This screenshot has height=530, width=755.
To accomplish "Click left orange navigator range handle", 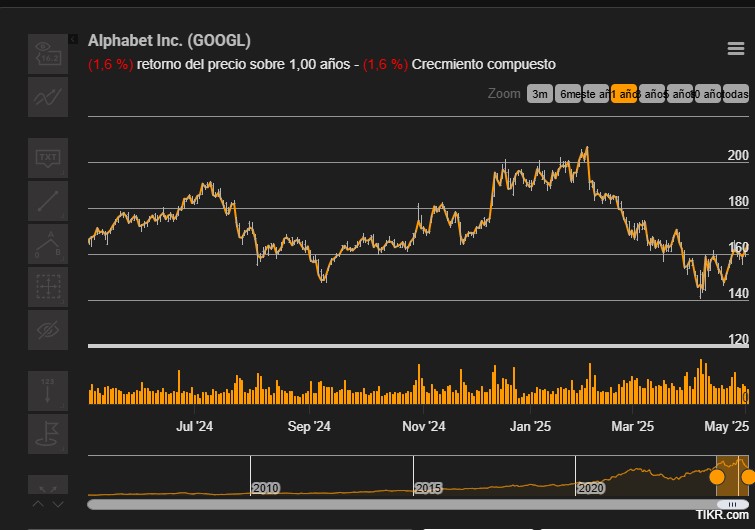I will [717, 477].
